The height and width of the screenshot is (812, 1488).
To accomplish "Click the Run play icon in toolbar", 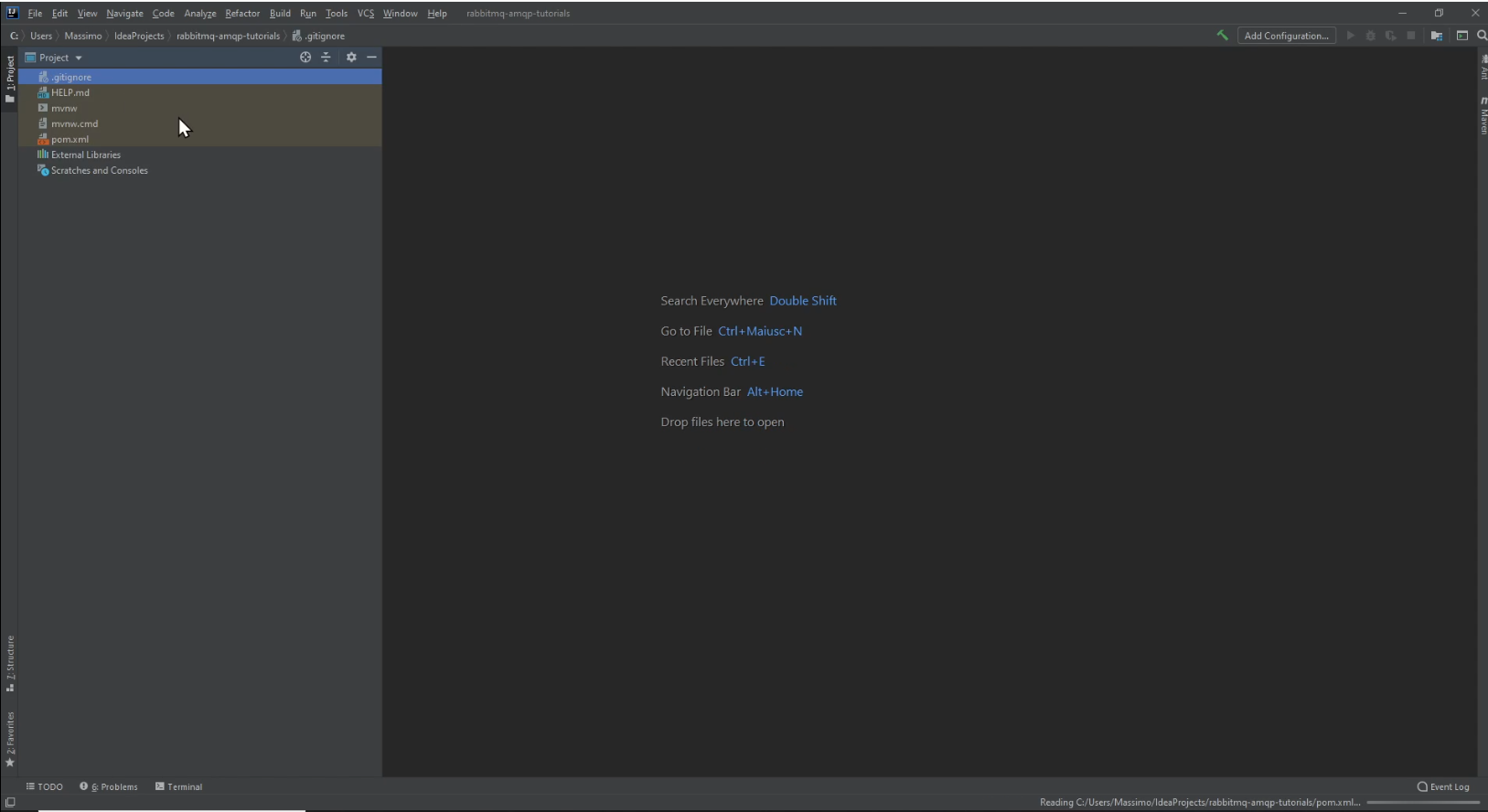I will tap(1351, 36).
